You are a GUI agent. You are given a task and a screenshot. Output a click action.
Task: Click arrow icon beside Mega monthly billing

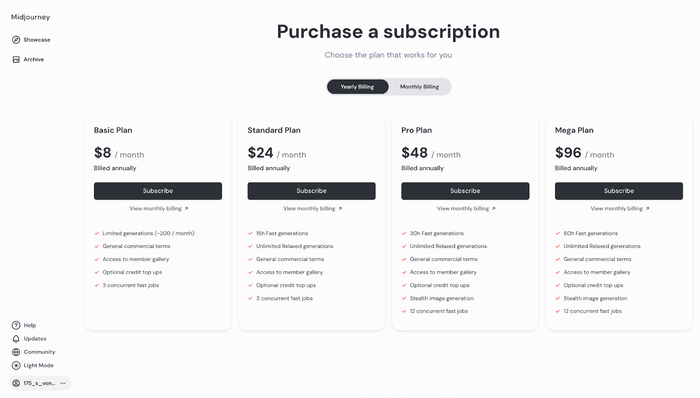tap(647, 208)
